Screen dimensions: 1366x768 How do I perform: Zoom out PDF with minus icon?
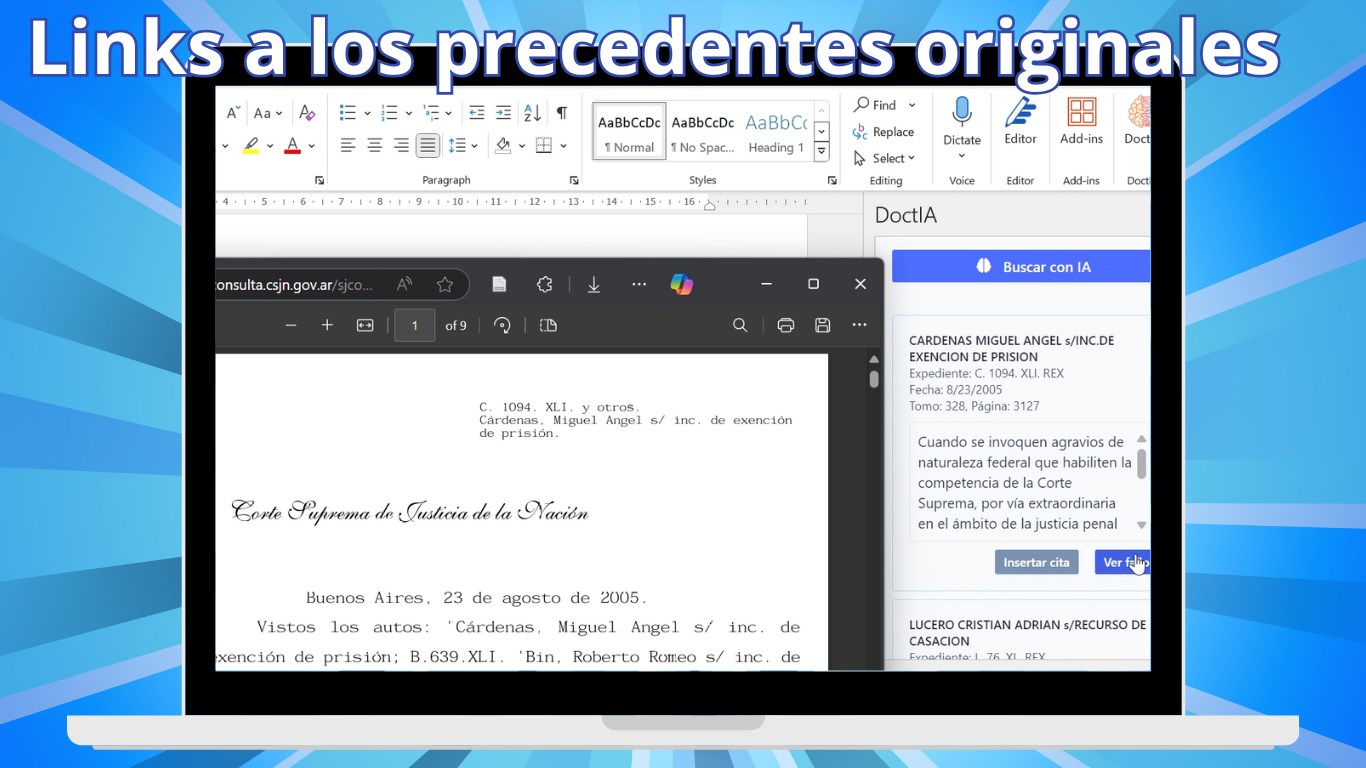click(x=291, y=325)
